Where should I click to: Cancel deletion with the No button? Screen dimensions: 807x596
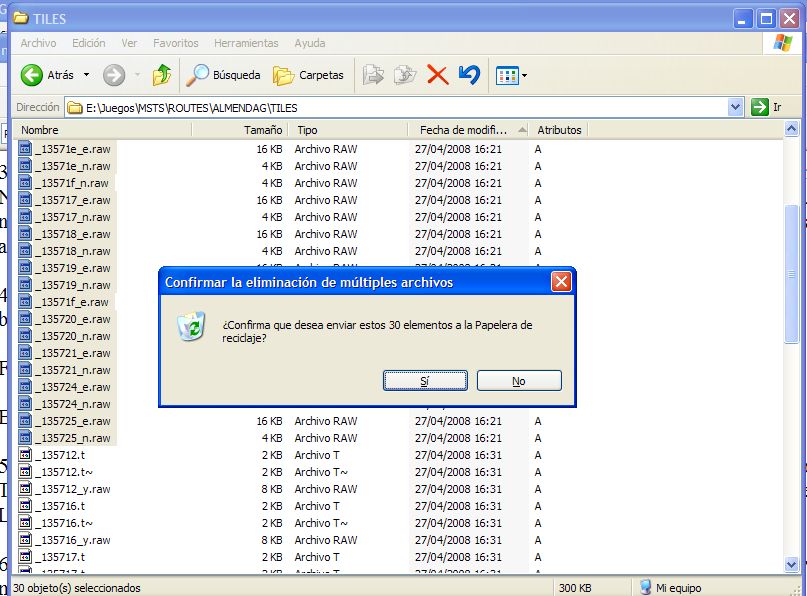[518, 381]
